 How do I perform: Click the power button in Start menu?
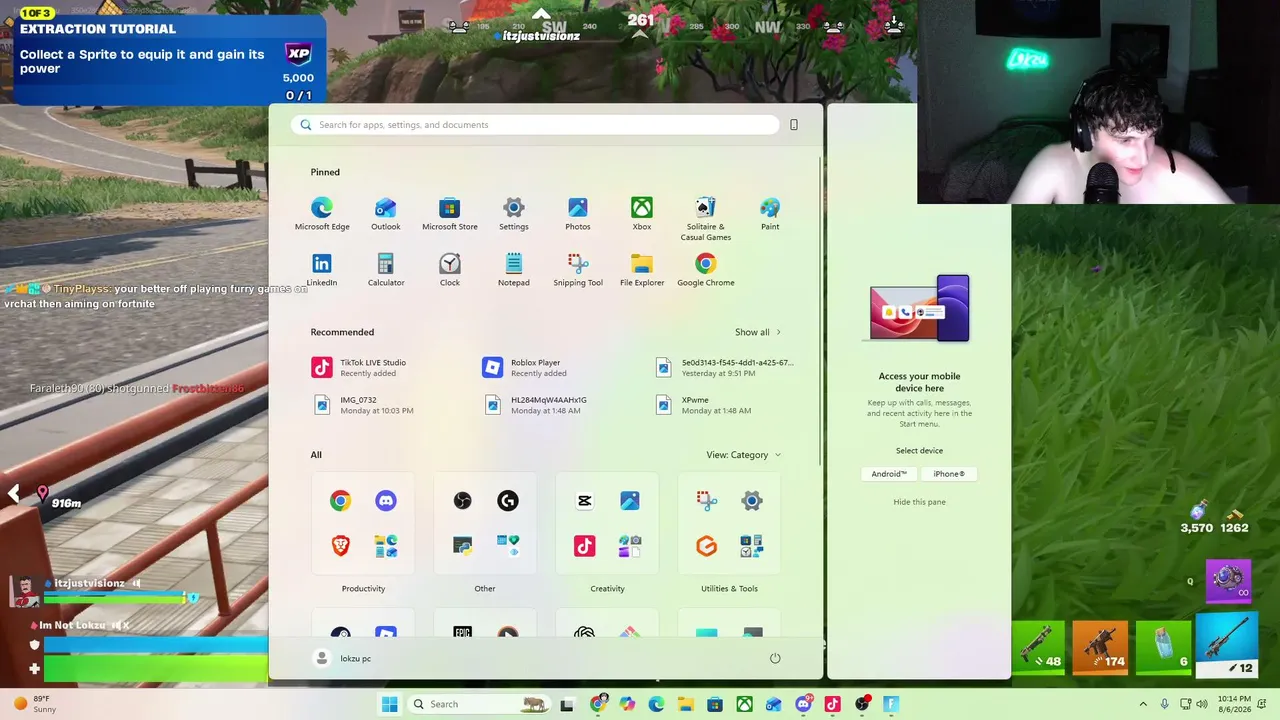pyautogui.click(x=775, y=658)
